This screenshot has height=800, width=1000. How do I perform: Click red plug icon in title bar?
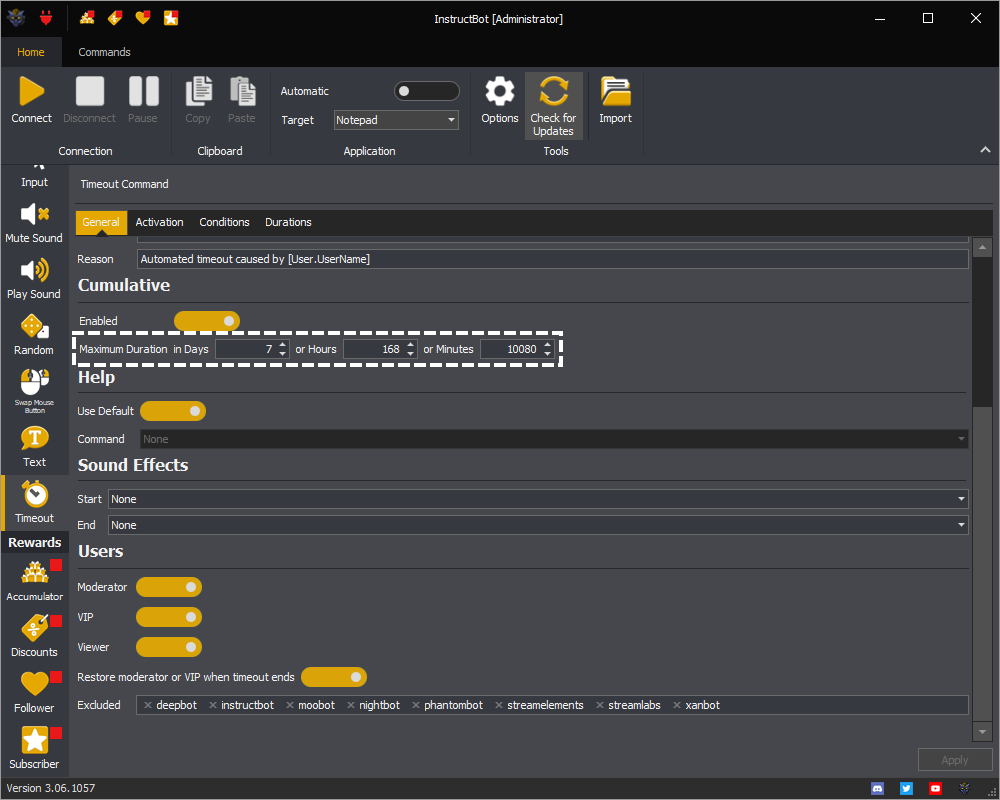[x=45, y=18]
